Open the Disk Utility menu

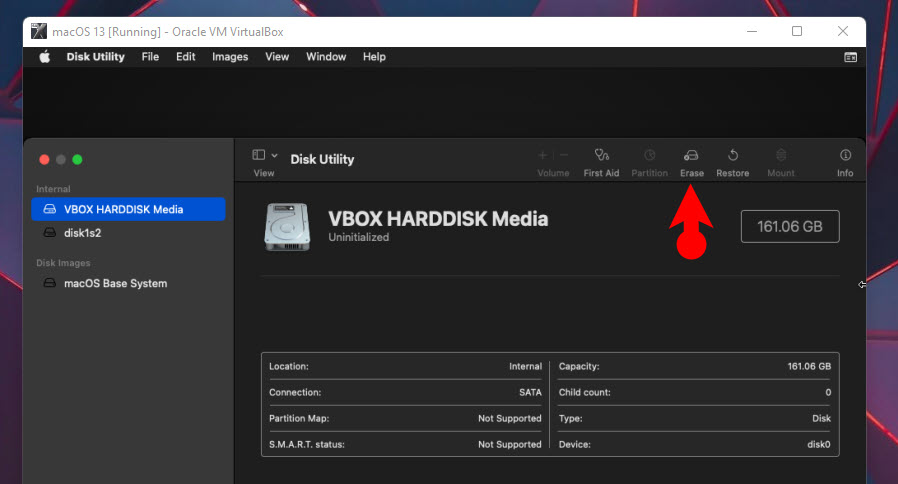[96, 57]
